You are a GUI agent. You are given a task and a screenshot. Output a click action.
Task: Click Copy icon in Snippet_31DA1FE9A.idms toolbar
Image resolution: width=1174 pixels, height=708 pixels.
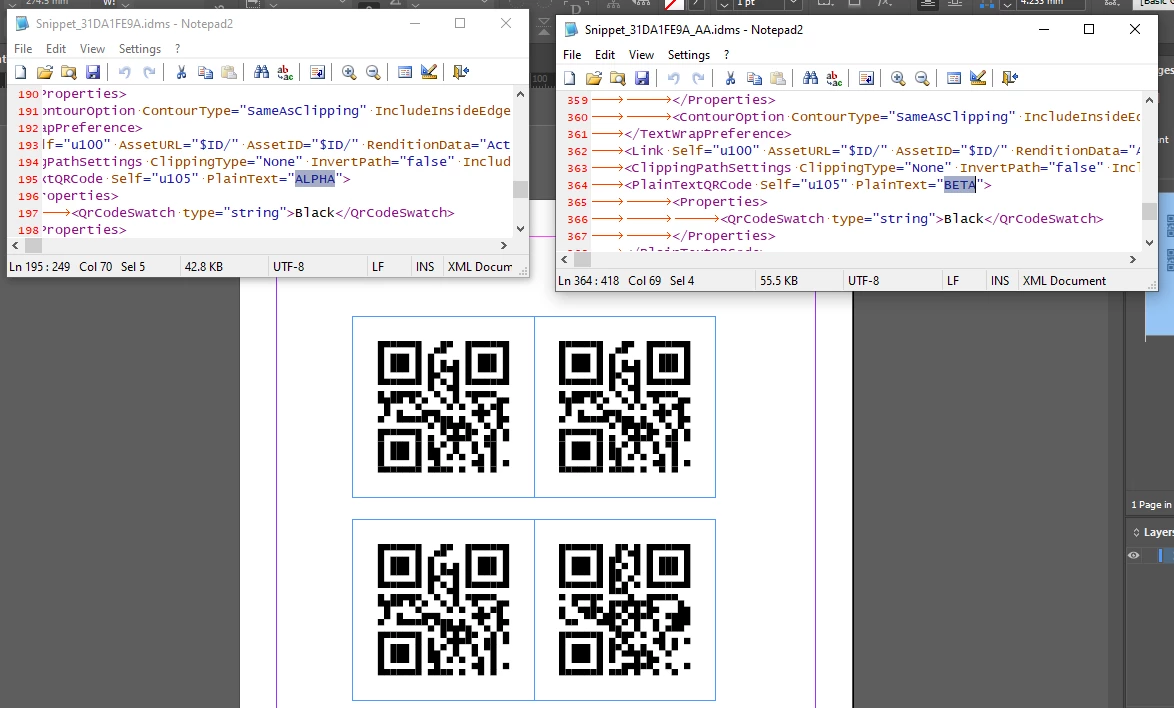pyautogui.click(x=205, y=72)
